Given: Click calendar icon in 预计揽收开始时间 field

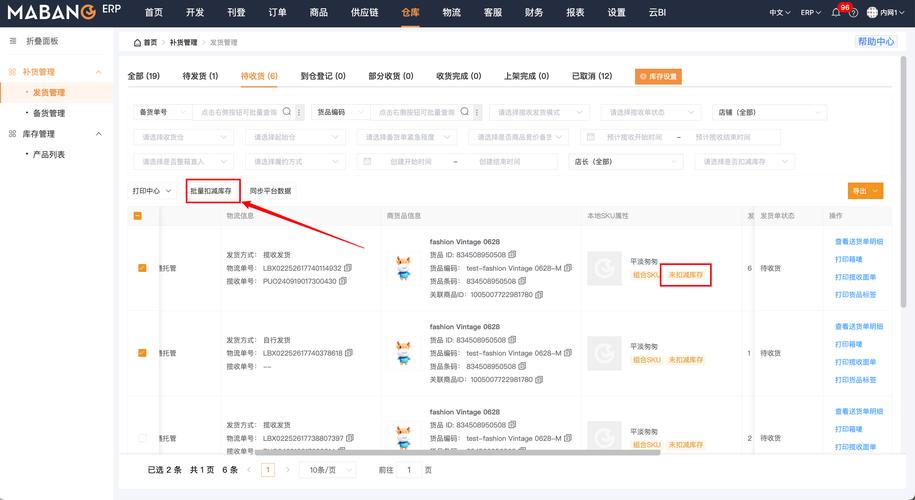Looking at the screenshot, I should (x=591, y=137).
